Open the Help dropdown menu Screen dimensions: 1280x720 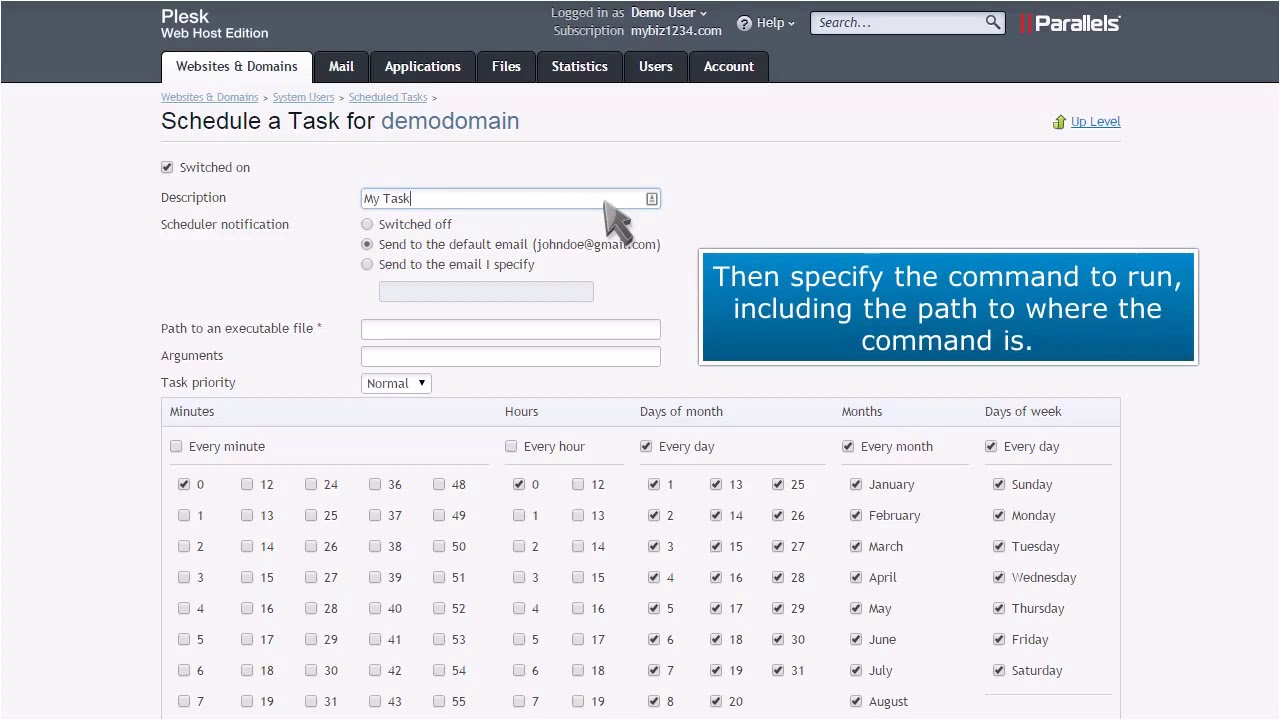pos(776,23)
